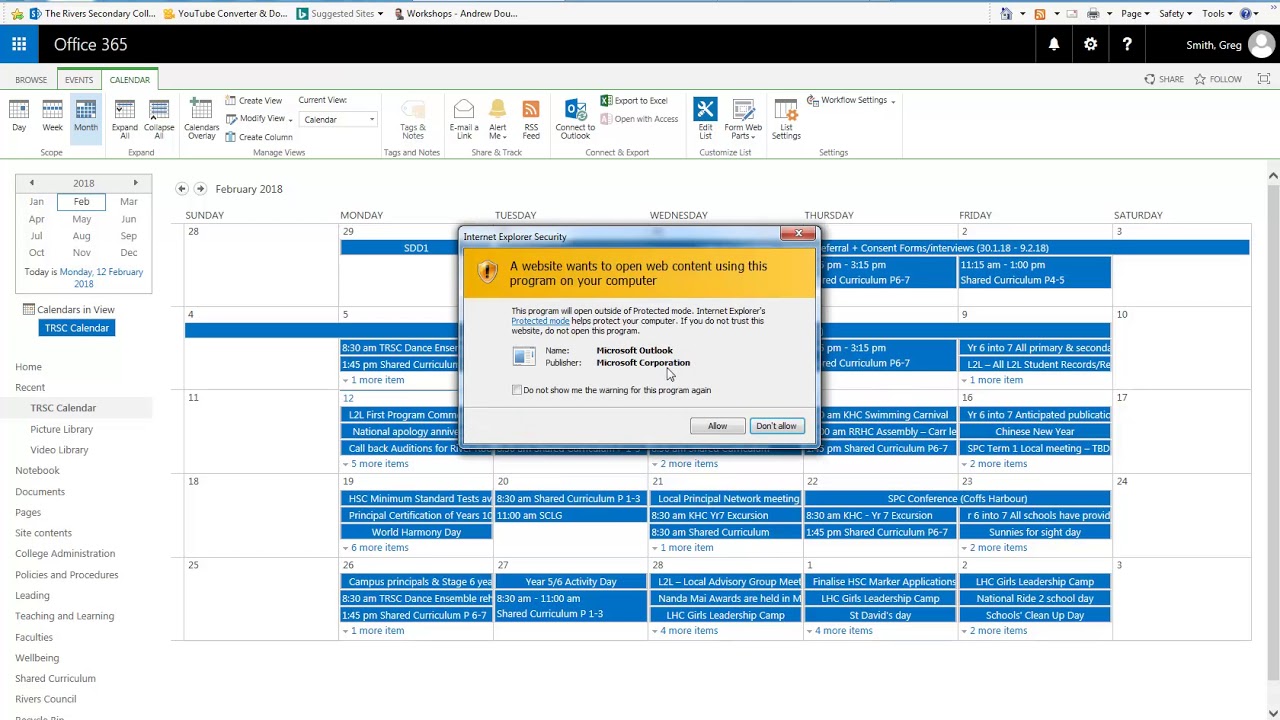Image resolution: width=1280 pixels, height=720 pixels.
Task: Open the Page menu dropdown in browser toolbar
Action: (1135, 14)
